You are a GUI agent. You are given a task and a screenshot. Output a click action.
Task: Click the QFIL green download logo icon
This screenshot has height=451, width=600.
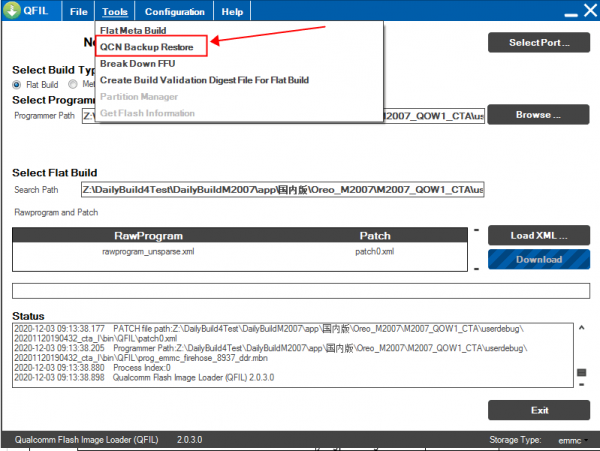coord(11,10)
